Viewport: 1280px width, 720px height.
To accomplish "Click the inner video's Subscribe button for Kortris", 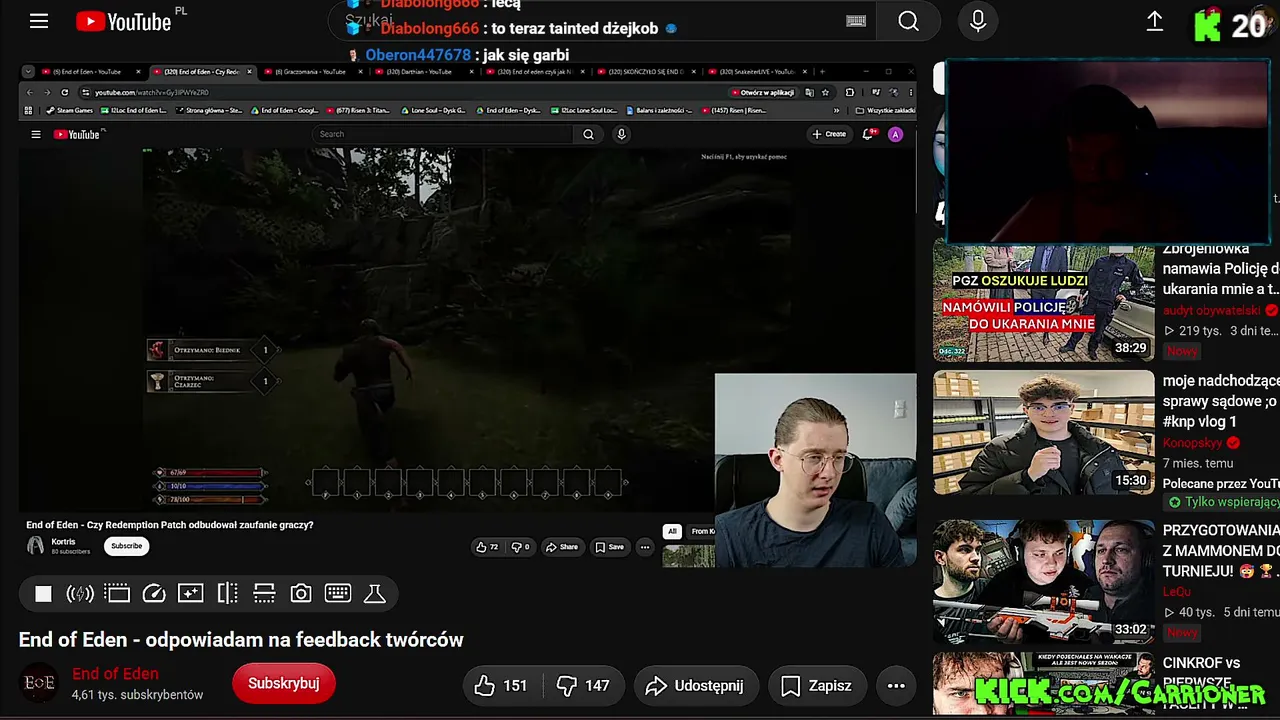I will click(x=127, y=546).
